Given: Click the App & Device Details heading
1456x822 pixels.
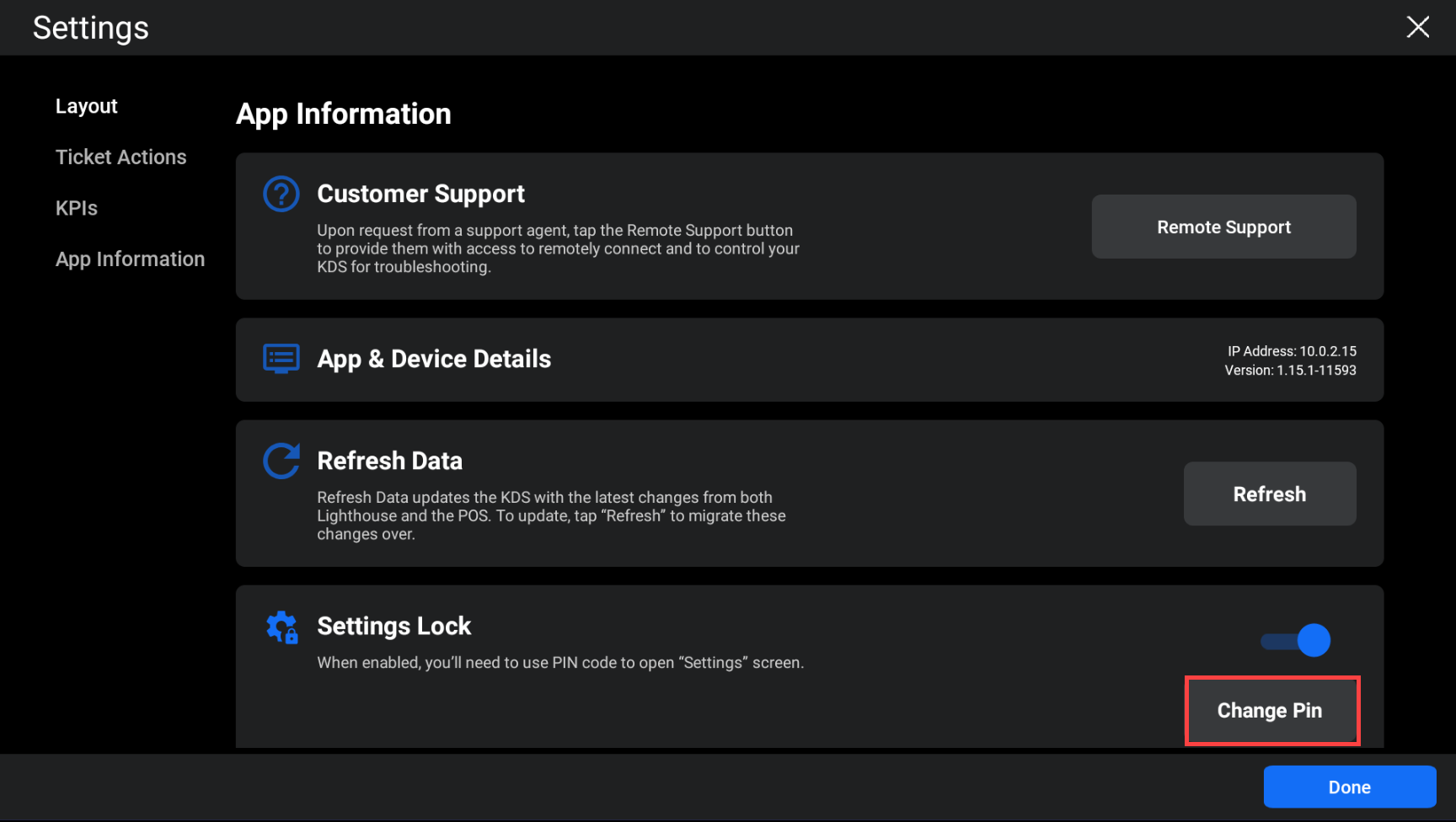Looking at the screenshot, I should point(433,359).
